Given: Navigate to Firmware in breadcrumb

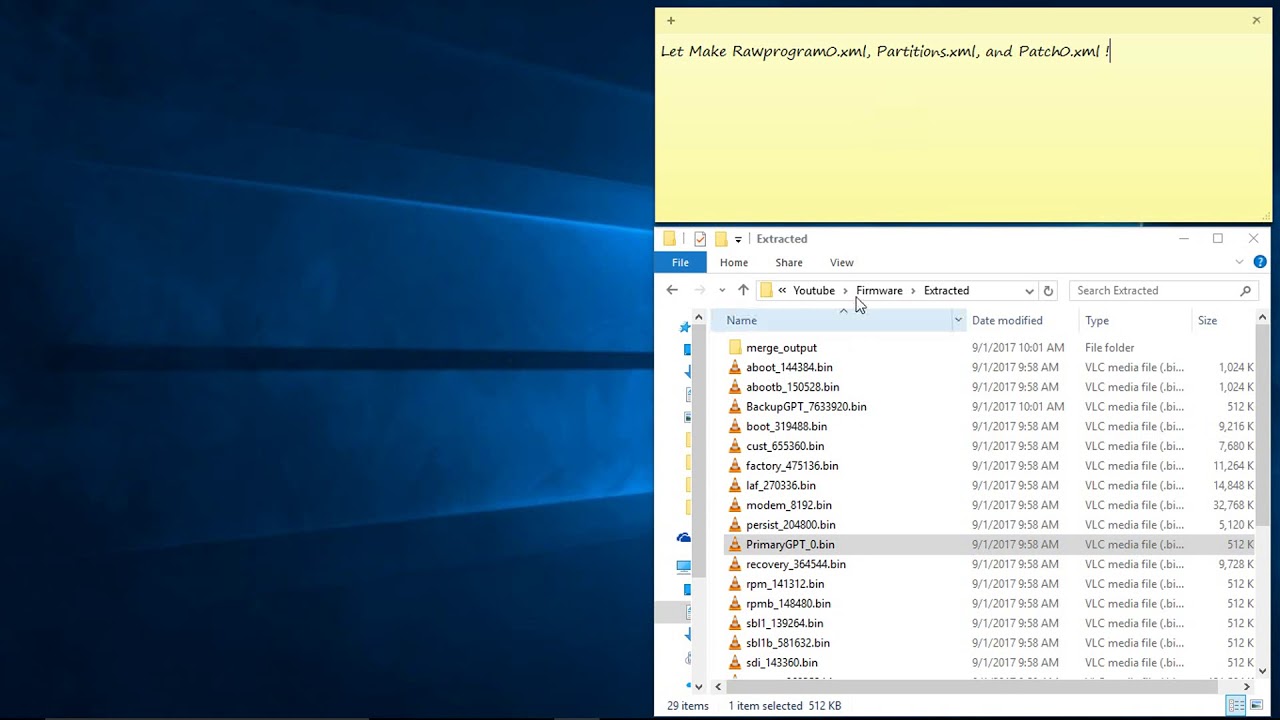Looking at the screenshot, I should click(879, 290).
